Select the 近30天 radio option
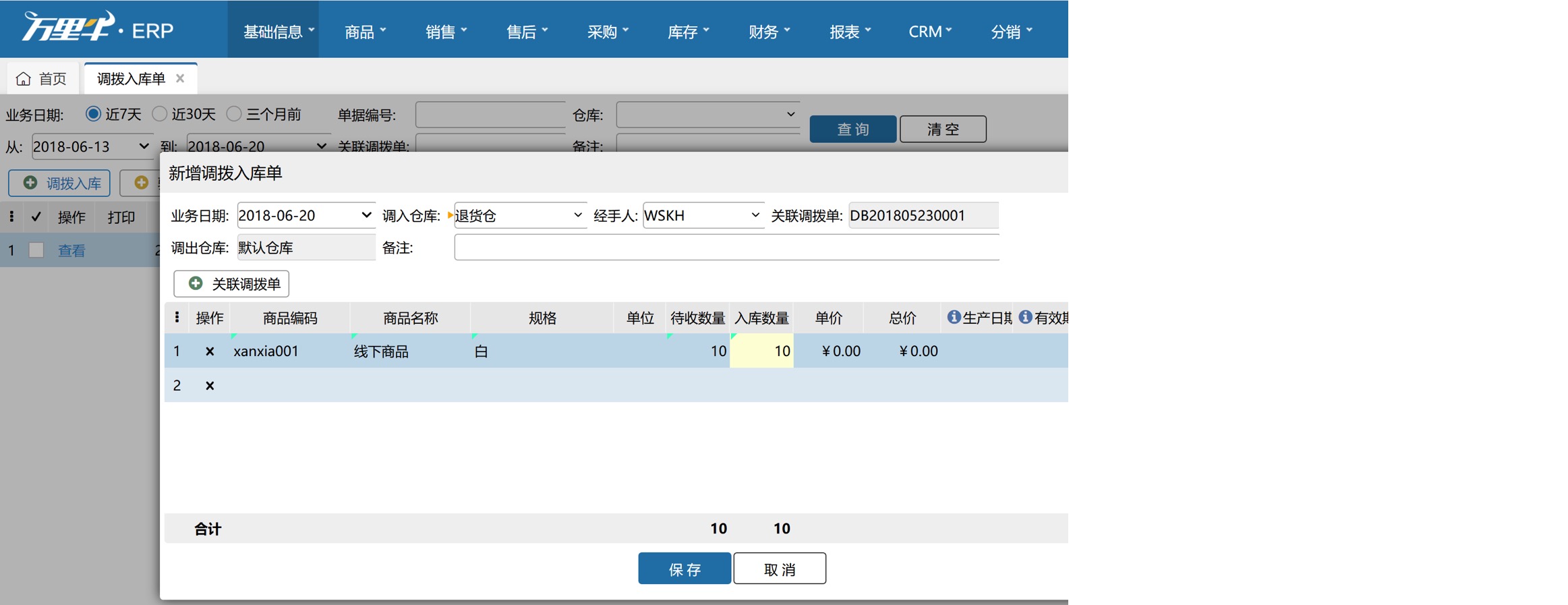The image size is (1568, 605). click(x=159, y=114)
